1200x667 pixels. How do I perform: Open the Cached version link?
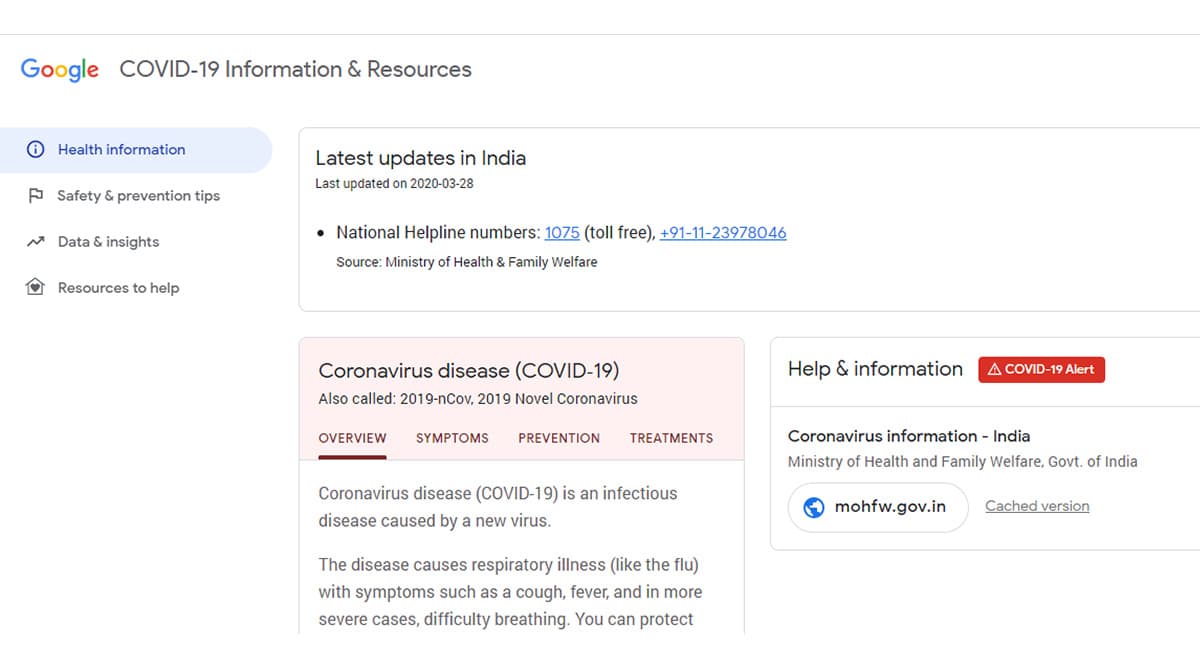pos(1037,506)
